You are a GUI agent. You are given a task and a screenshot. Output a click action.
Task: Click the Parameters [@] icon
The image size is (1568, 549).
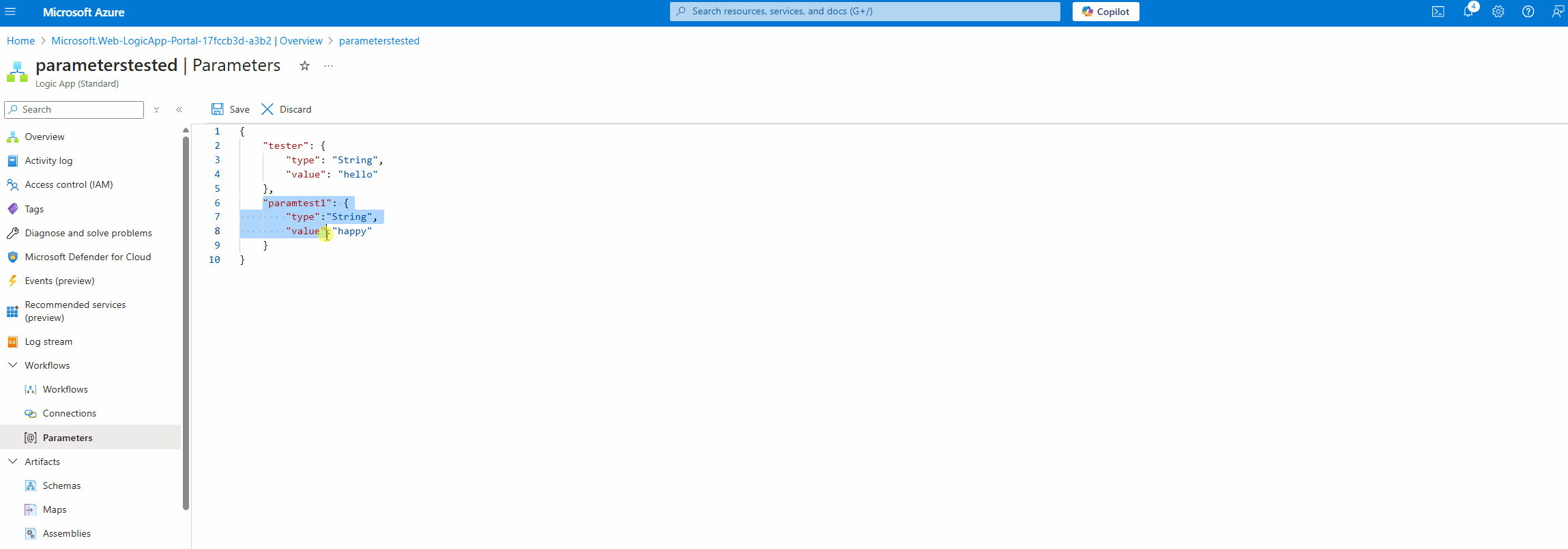30,438
